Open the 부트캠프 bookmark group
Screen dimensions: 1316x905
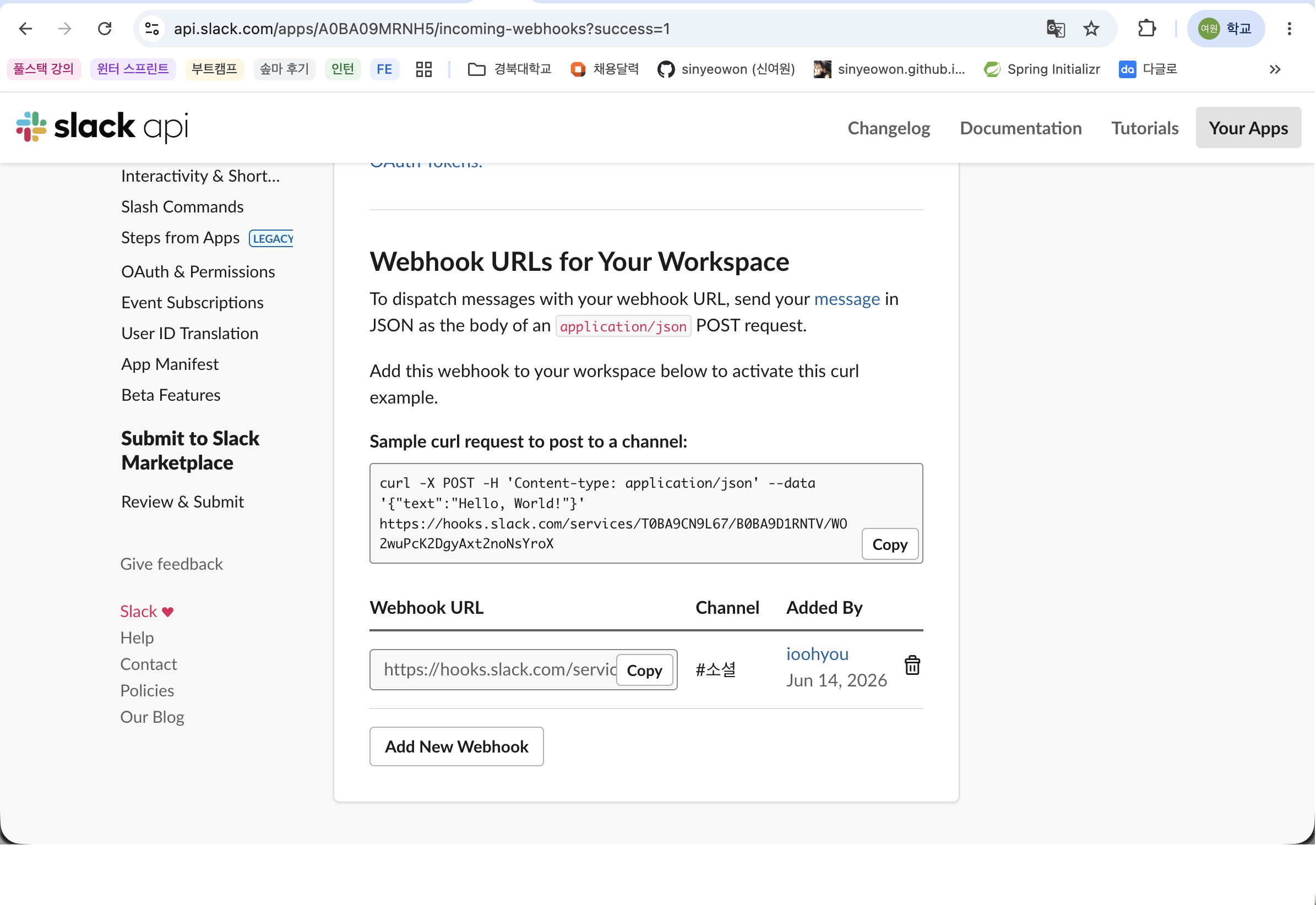[214, 69]
